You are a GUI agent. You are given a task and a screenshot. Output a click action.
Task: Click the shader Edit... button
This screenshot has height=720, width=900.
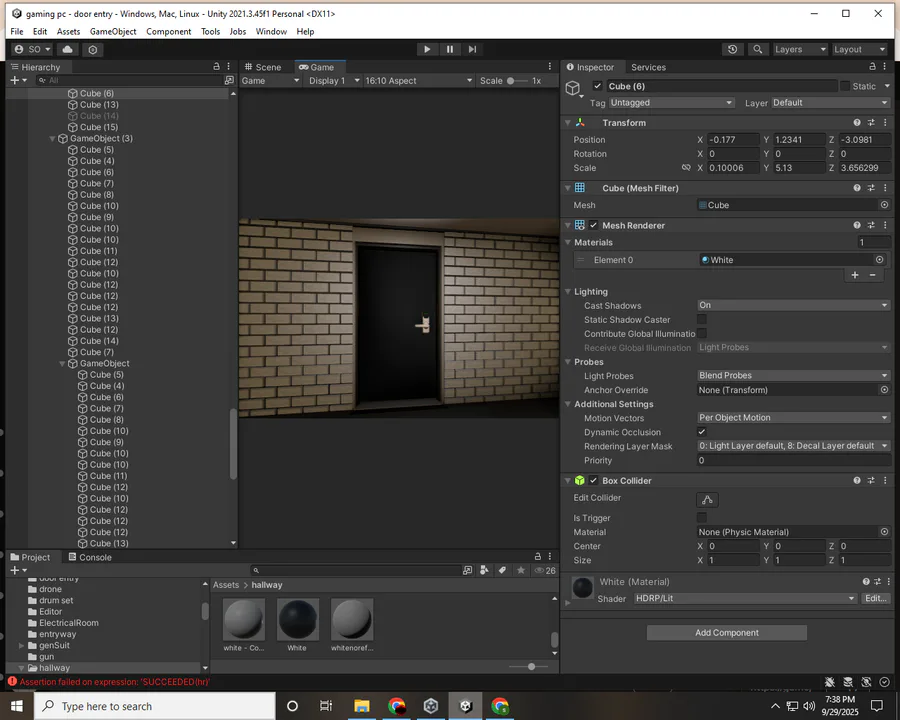875,598
